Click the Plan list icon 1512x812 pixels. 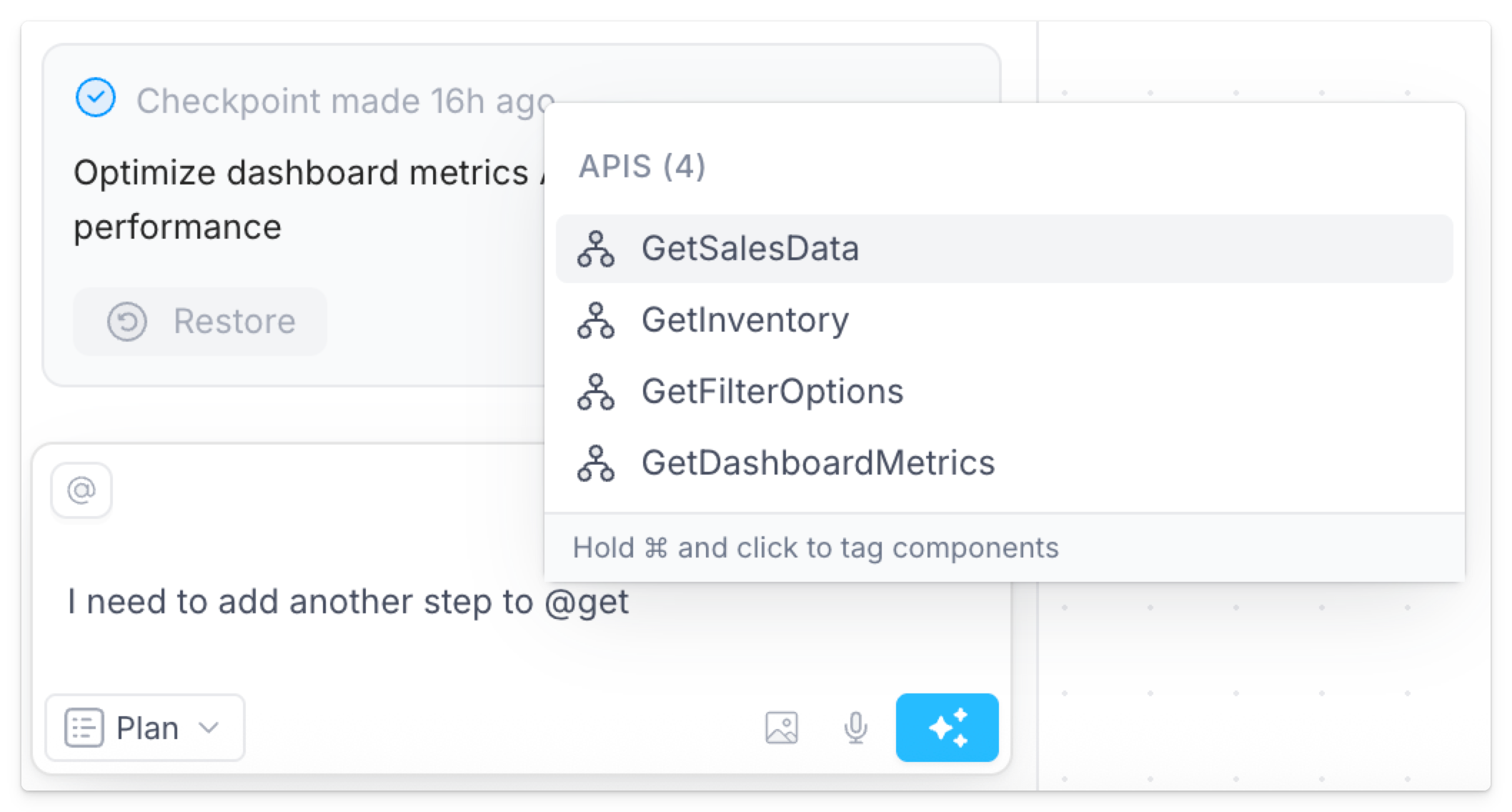(86, 728)
